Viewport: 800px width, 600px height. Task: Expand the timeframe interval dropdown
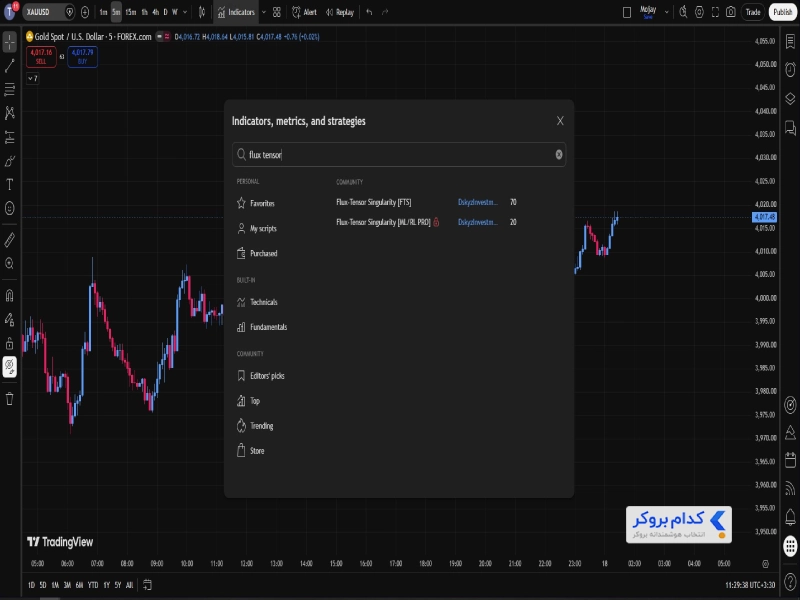[x=185, y=12]
